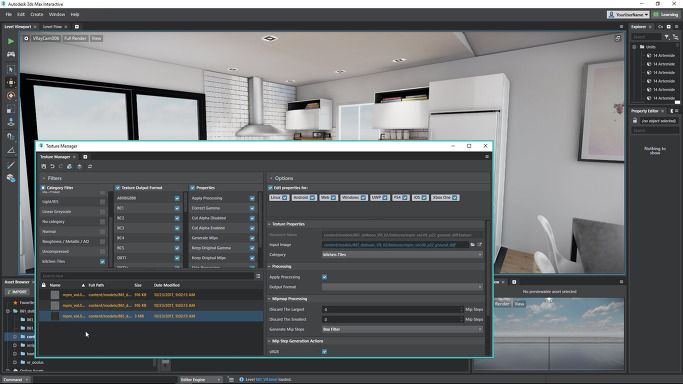Collapse the Filters section
The width and height of the screenshot is (683, 384).
pos(44,179)
